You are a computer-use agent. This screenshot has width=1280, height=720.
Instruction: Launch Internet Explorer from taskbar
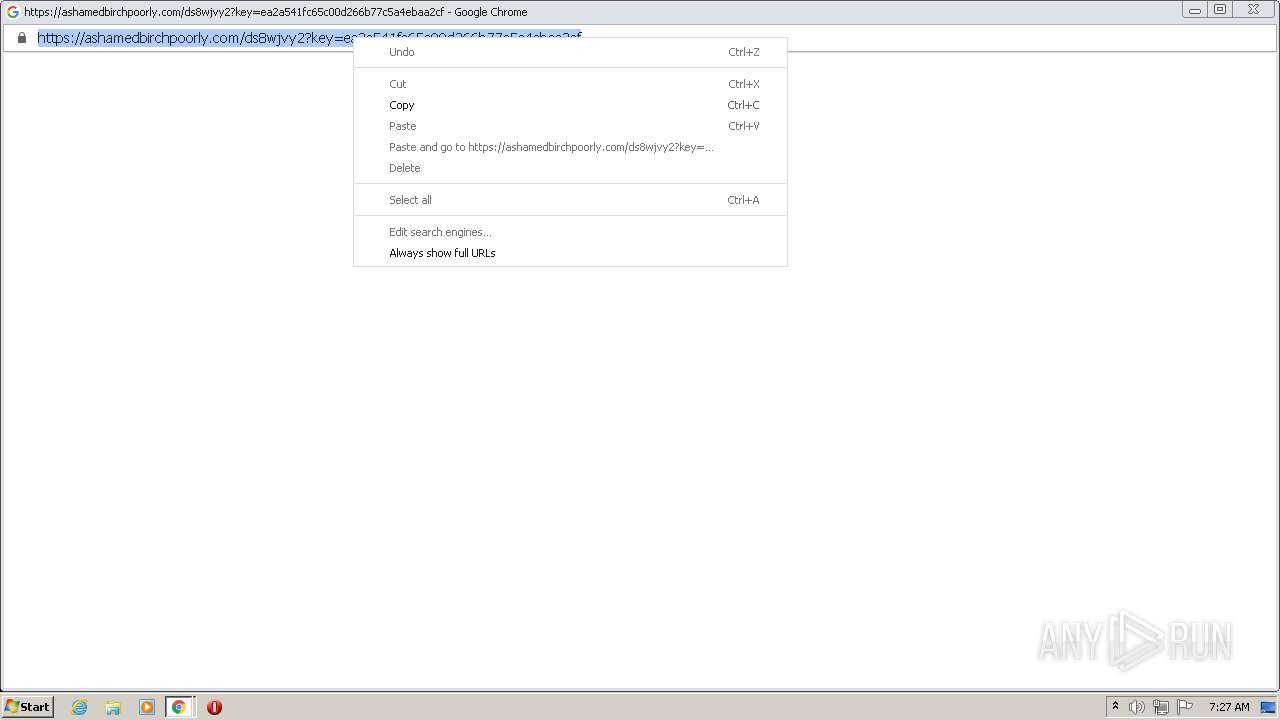[80, 707]
